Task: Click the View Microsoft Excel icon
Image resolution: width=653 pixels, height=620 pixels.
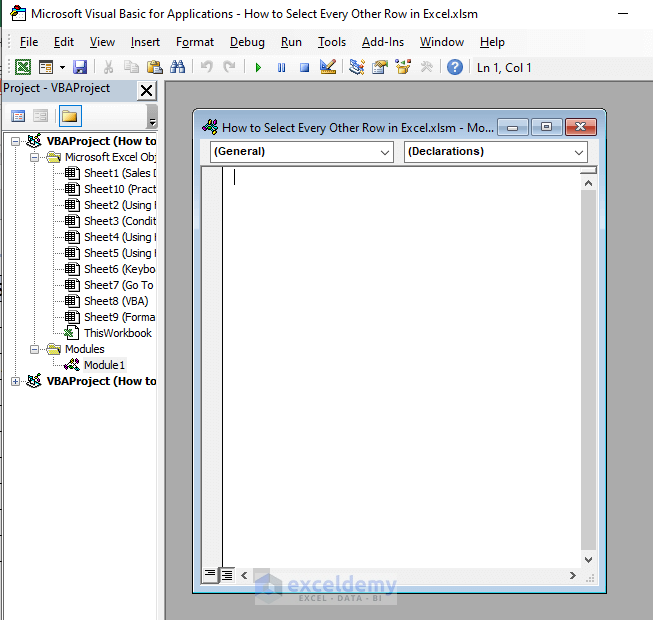Action: [x=23, y=67]
